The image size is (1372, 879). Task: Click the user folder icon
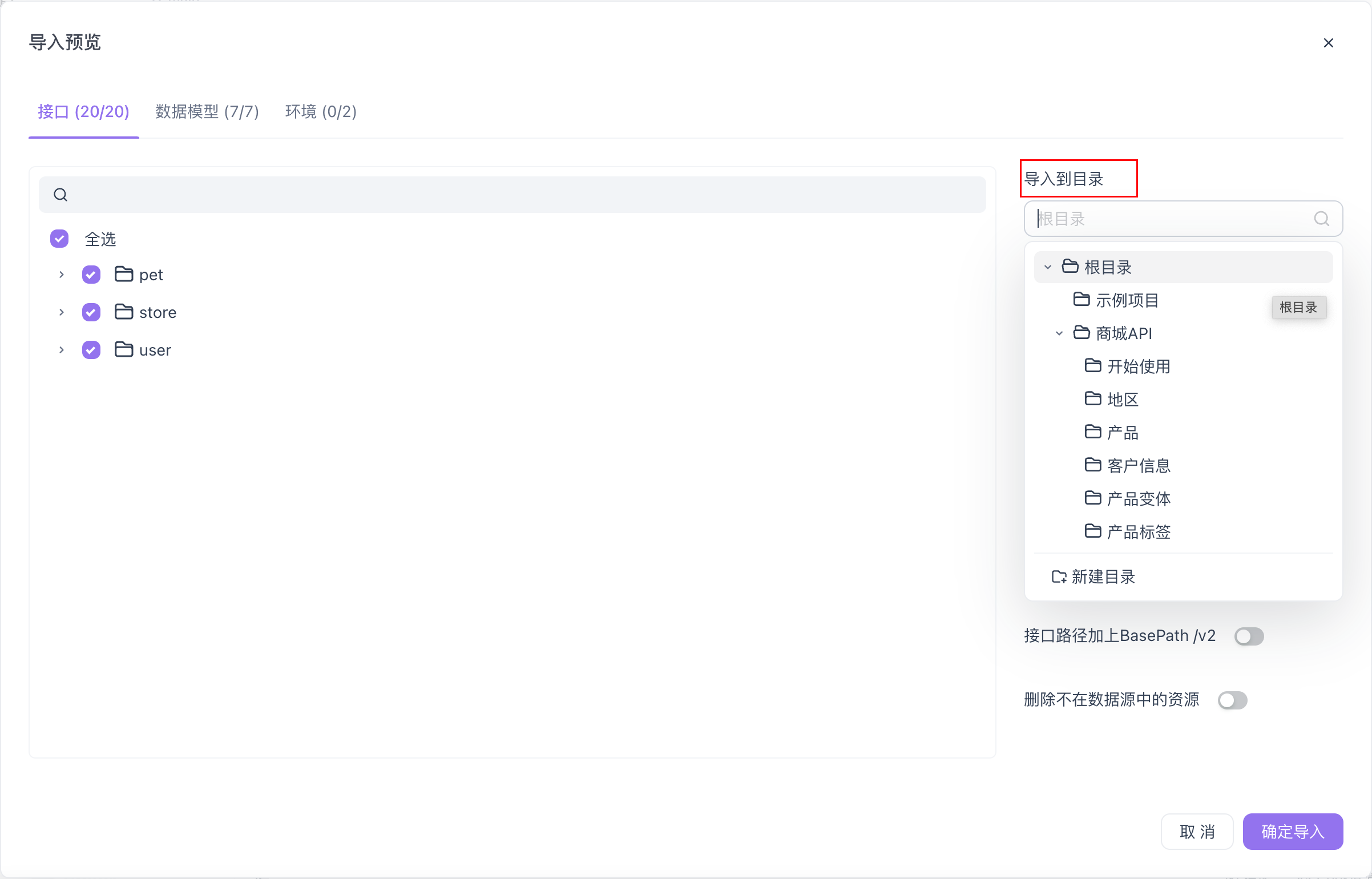coord(123,349)
